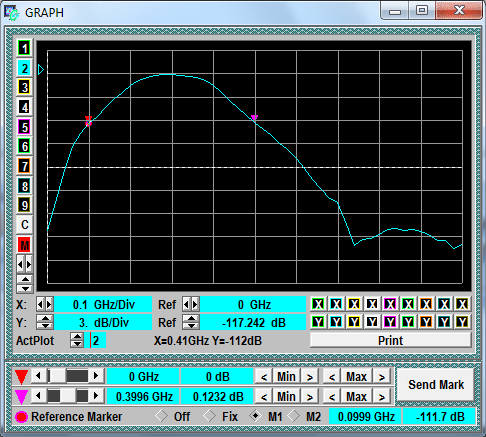
Task: Toggle the second cyan Y autoscale button
Action: click(x=336, y=322)
